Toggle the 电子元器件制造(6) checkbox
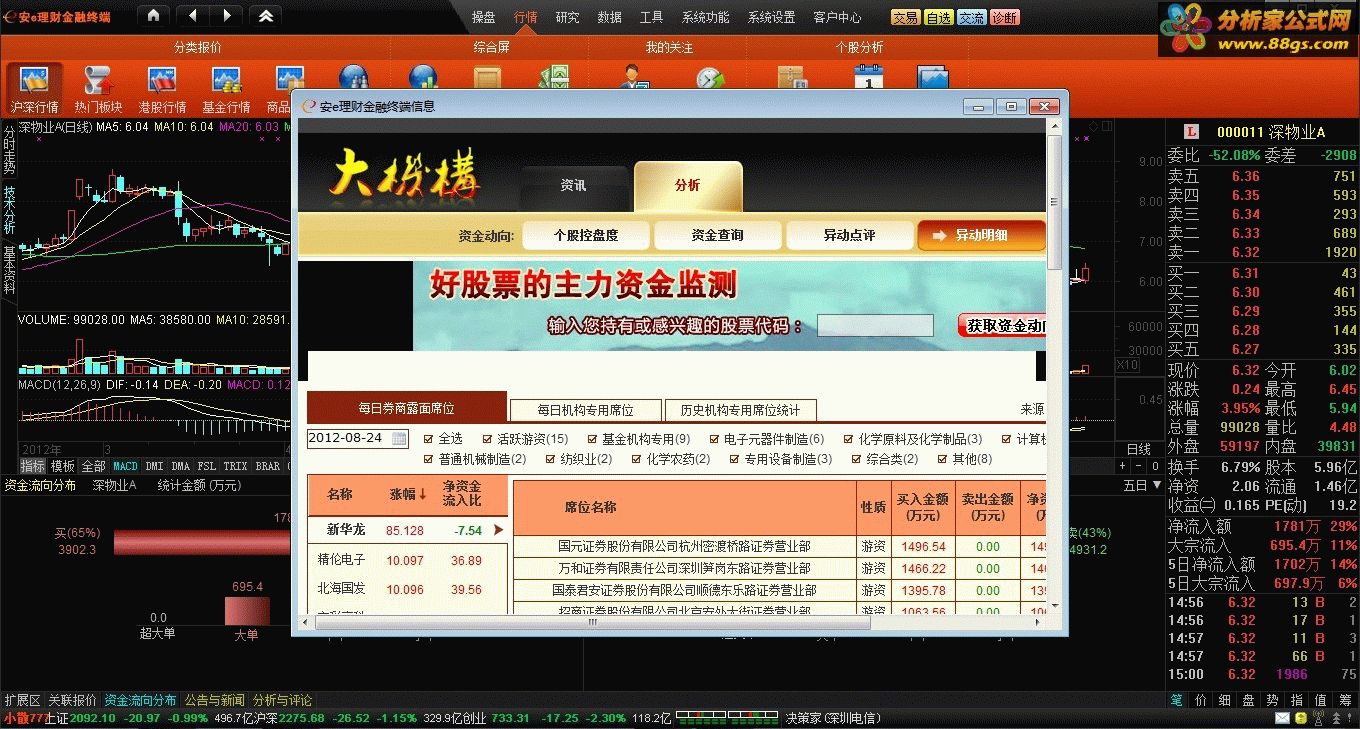This screenshot has width=1360, height=729. [715, 438]
